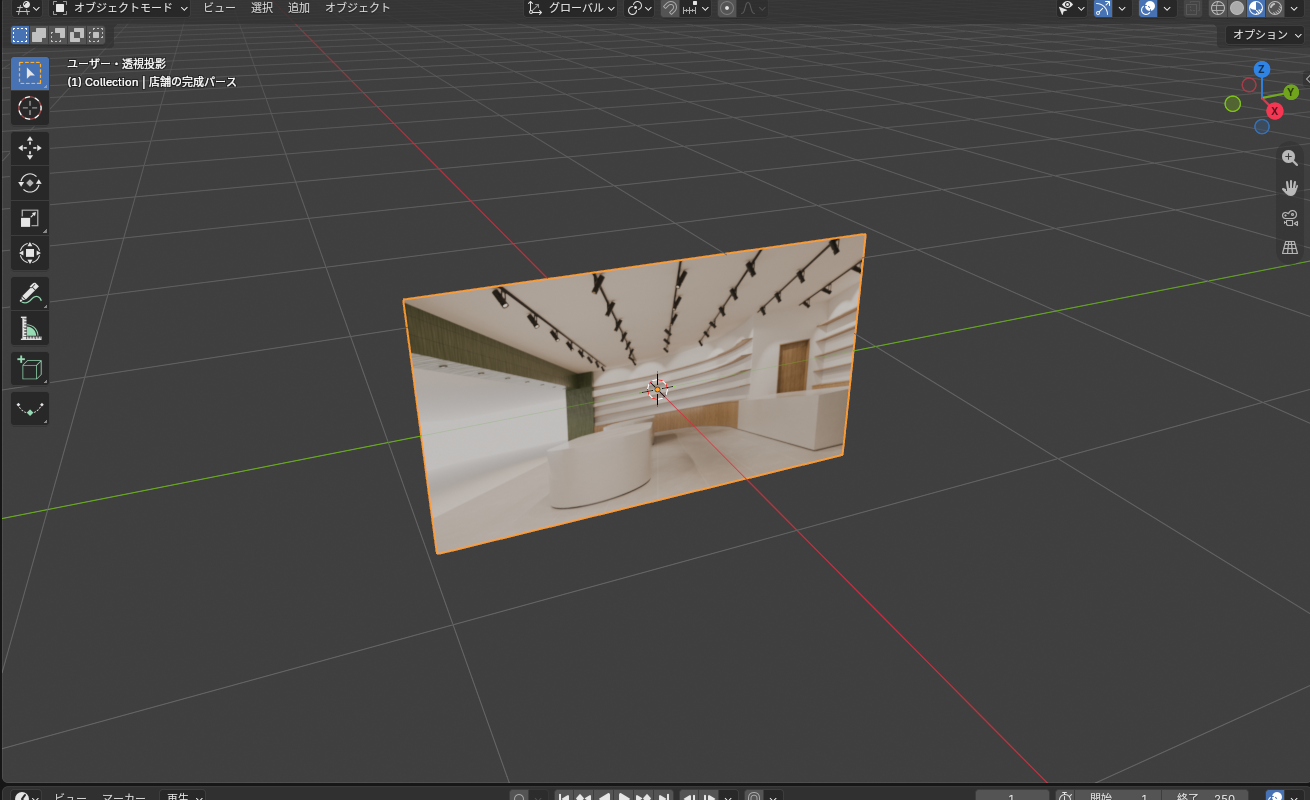Switch perspective/orthographic with the grid icon

1290,248
